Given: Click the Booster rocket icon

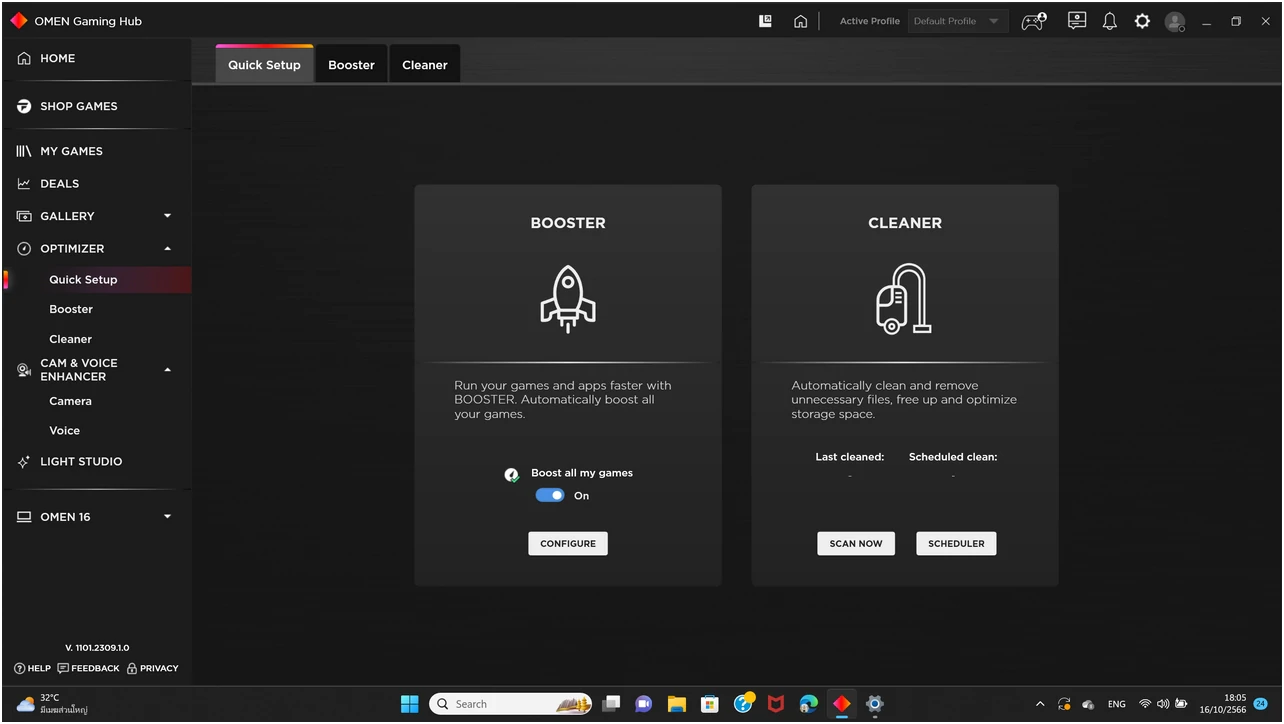Looking at the screenshot, I should tap(568, 299).
